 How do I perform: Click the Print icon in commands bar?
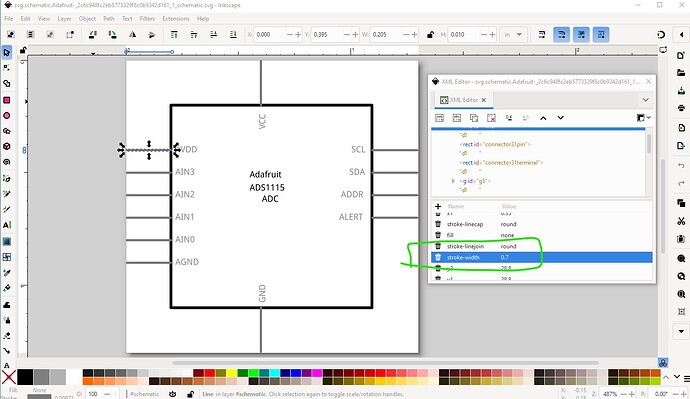point(681,108)
